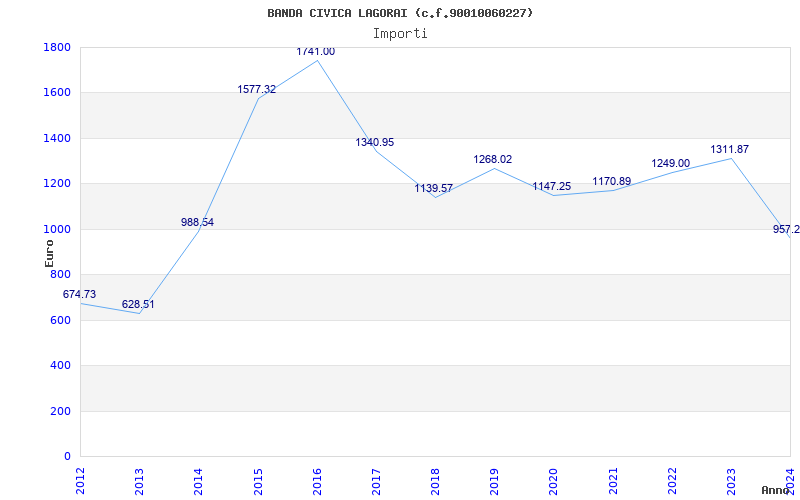
Task: Click the 2017 x-axis year label
Action: pyautogui.click(x=376, y=482)
